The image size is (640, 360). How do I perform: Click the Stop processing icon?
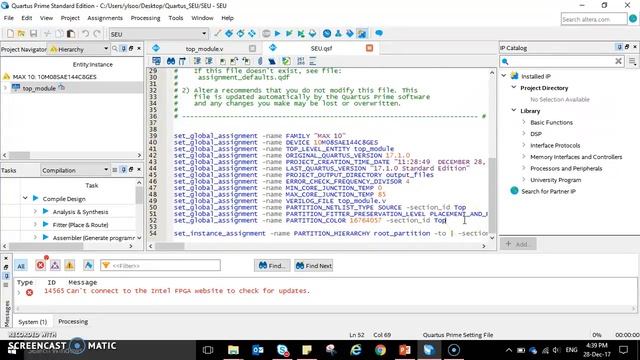click(266, 33)
